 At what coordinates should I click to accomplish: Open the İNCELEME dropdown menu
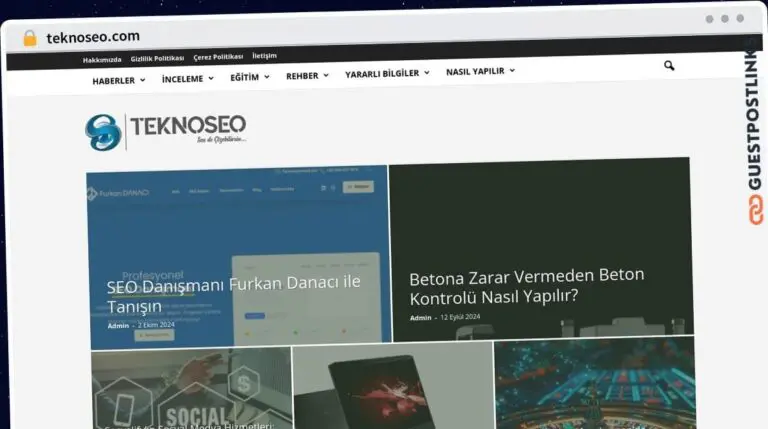(187, 78)
